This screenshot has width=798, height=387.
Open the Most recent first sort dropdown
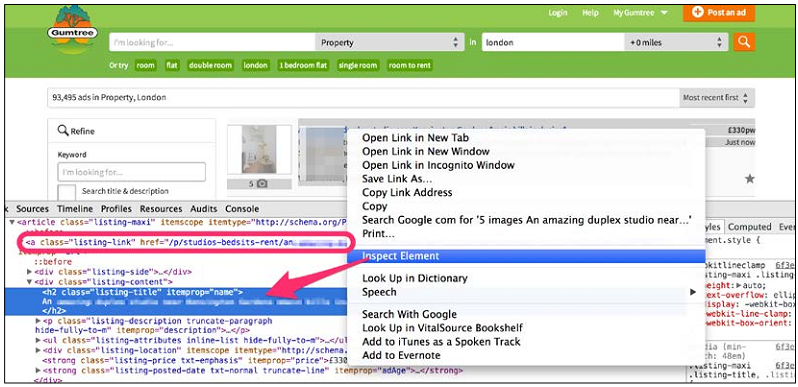coord(717,97)
